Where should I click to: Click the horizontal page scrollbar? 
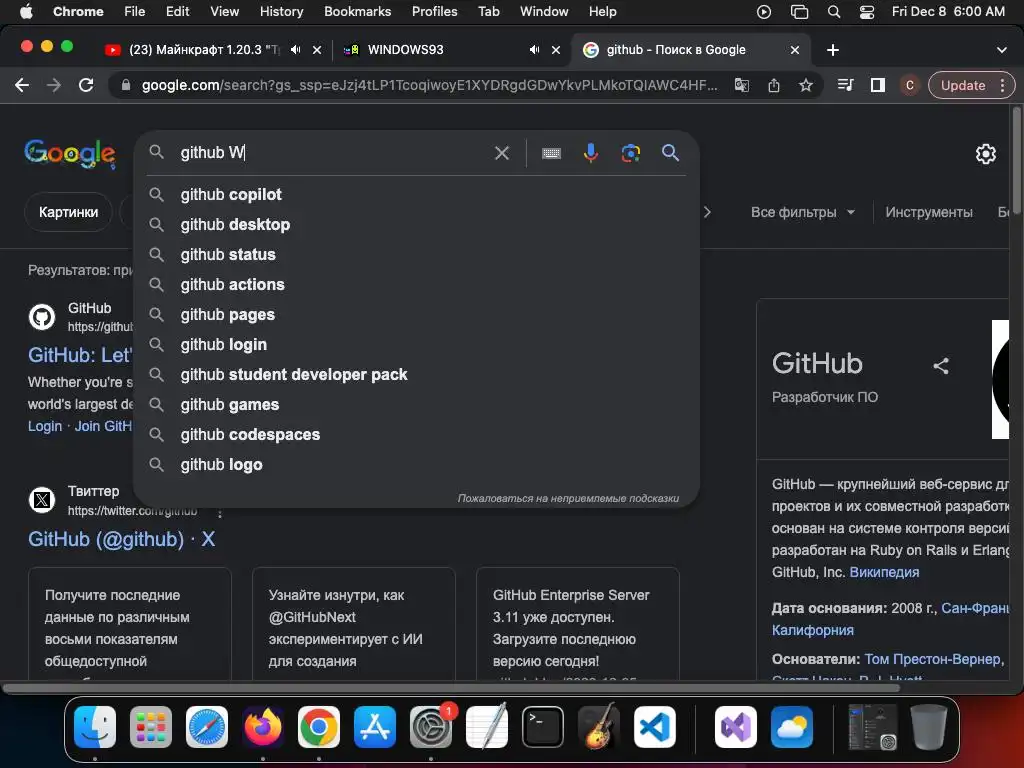pyautogui.click(x=453, y=688)
